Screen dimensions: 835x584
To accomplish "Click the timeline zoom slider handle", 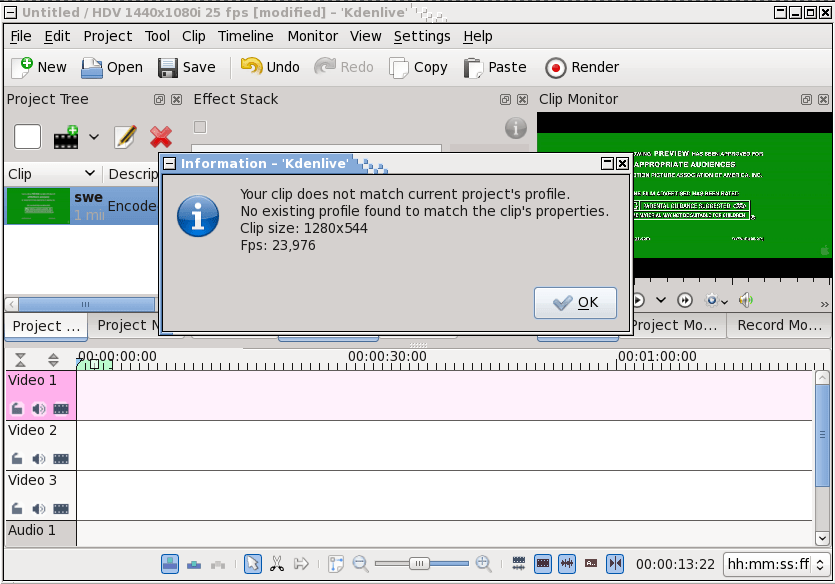I will 419,563.
